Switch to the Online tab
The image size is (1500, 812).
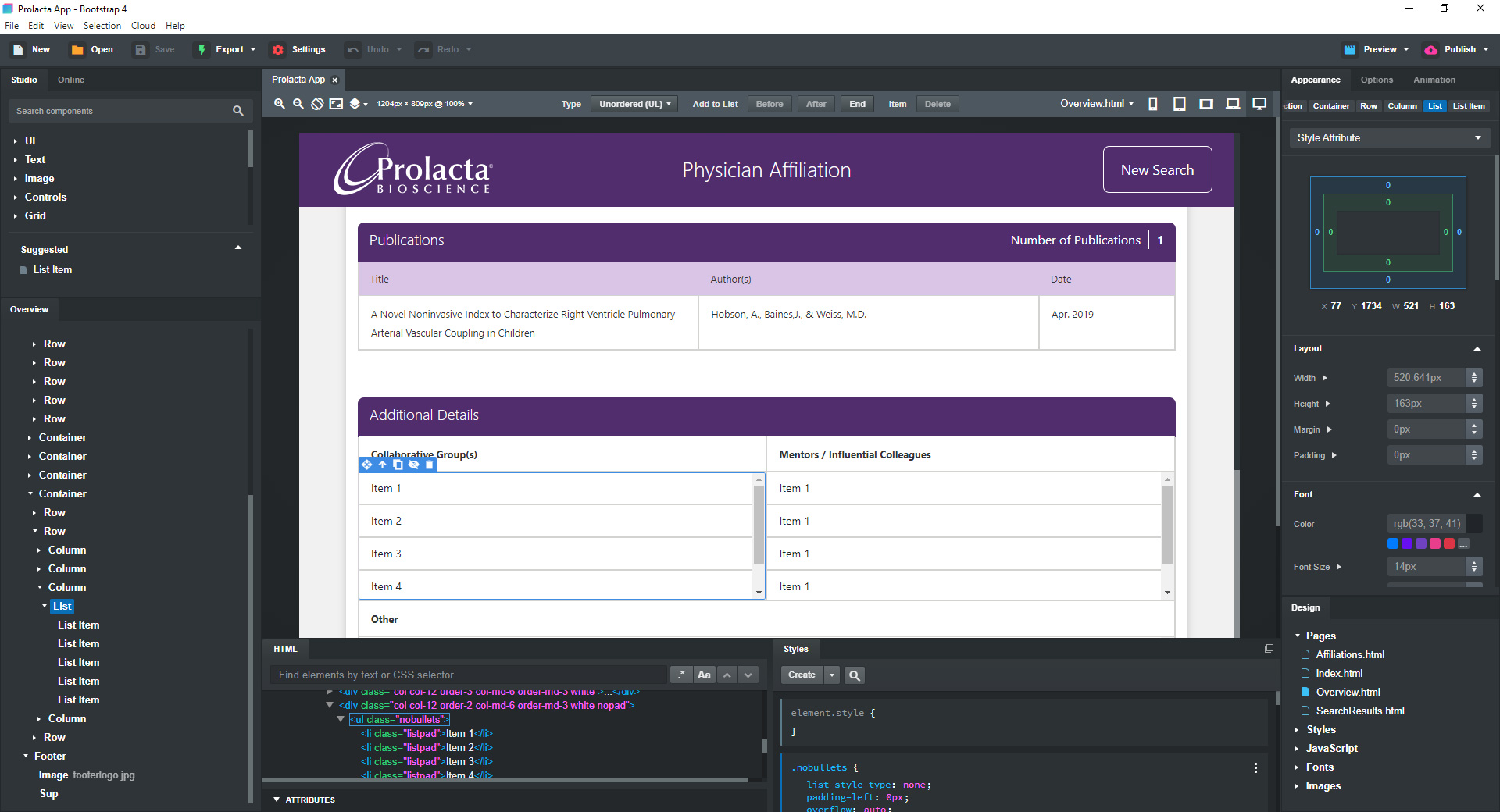pyautogui.click(x=71, y=80)
